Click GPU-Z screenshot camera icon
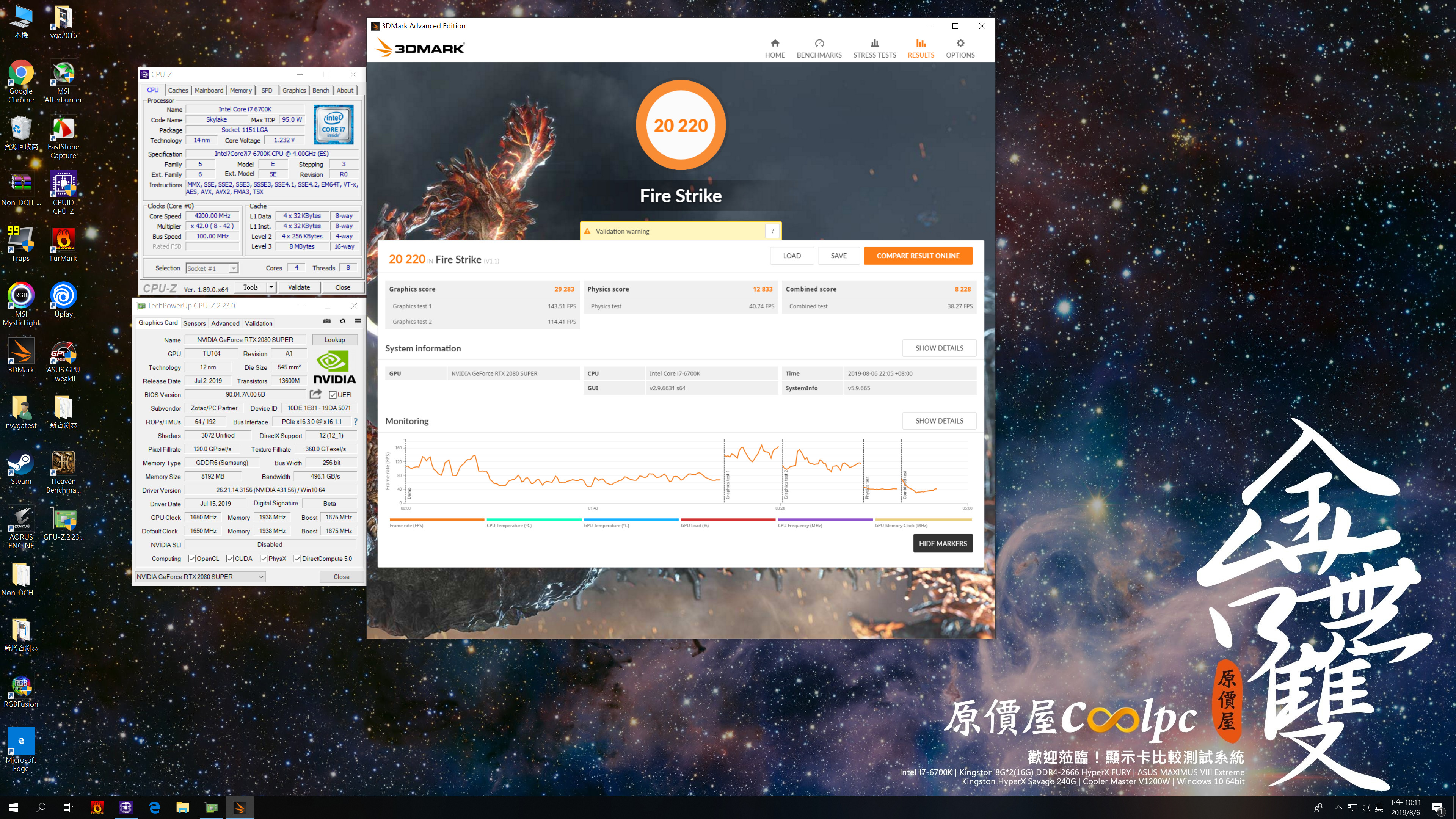 pos(327,322)
